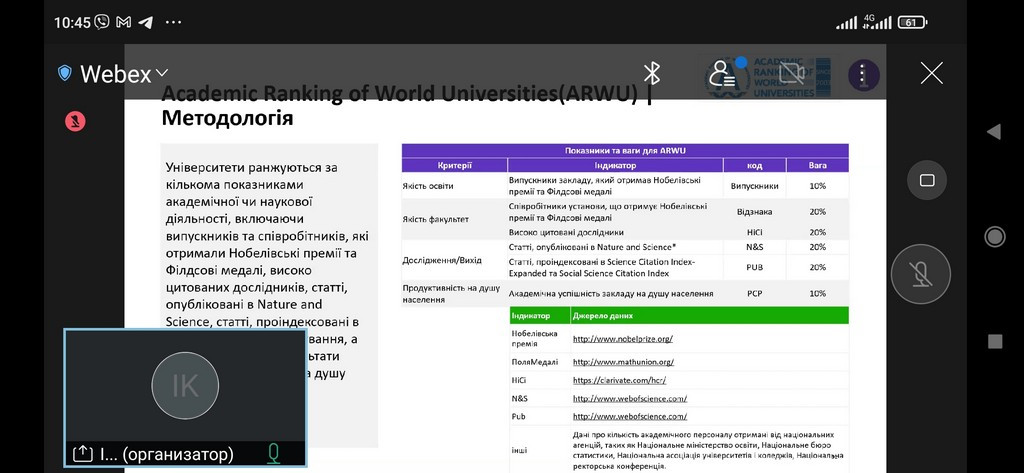Tap the red muted microphone indicator
Viewport: 1024px width, 473px height.
[x=75, y=121]
